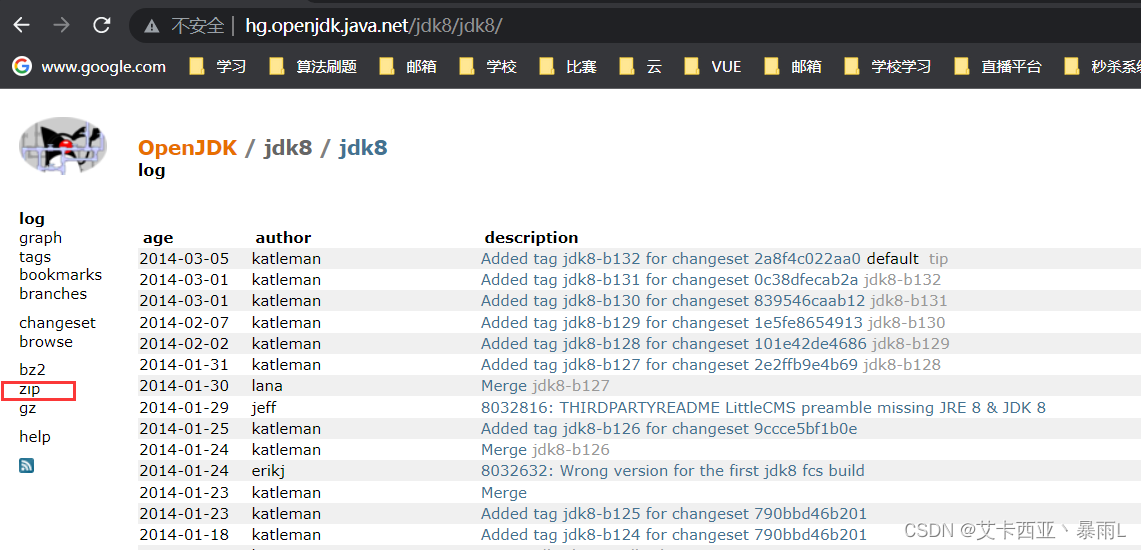Screen dimensions: 1141x550
Task: Download the gz archive
Action: click(x=28, y=409)
